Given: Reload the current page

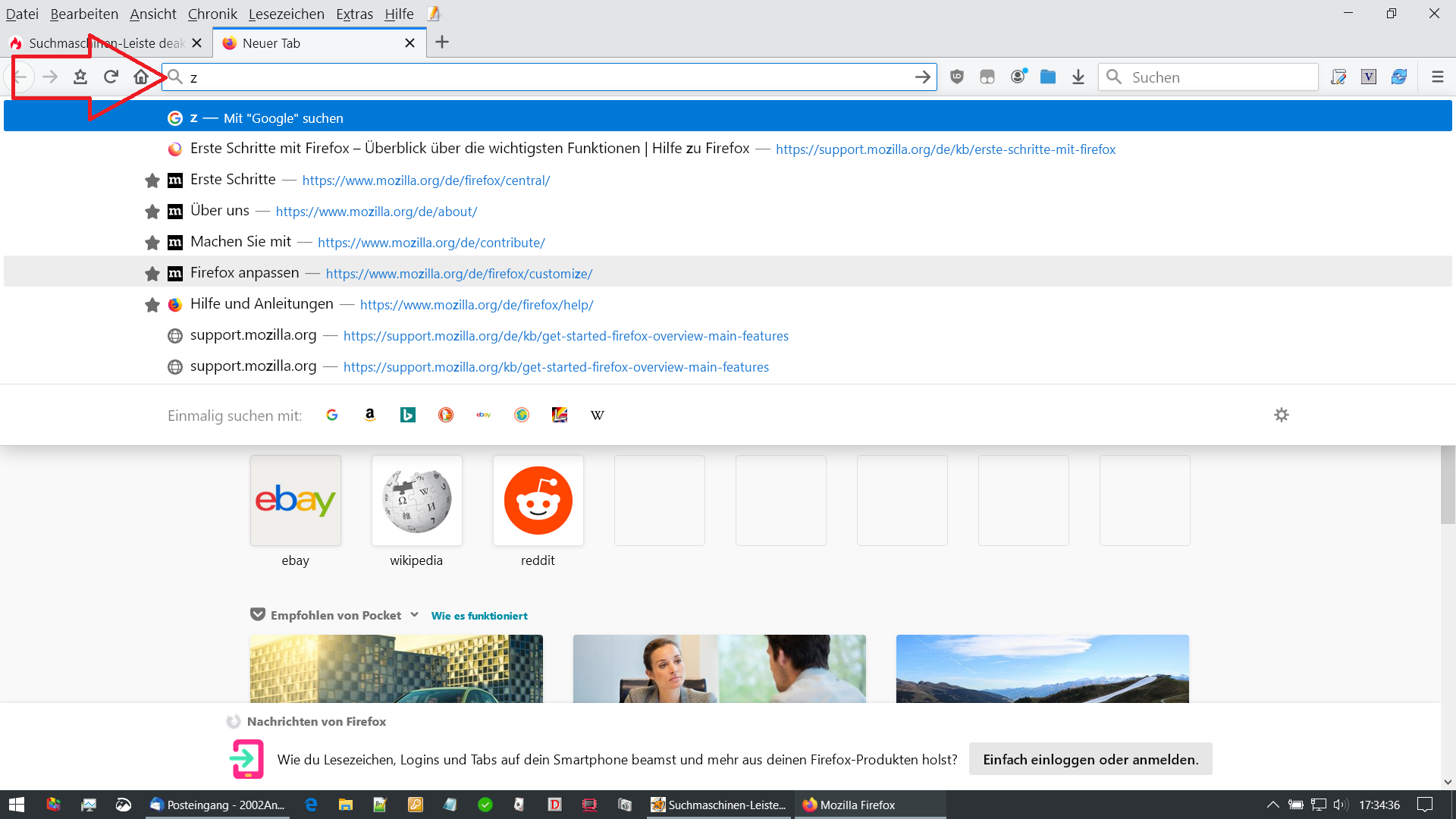Looking at the screenshot, I should pyautogui.click(x=111, y=77).
